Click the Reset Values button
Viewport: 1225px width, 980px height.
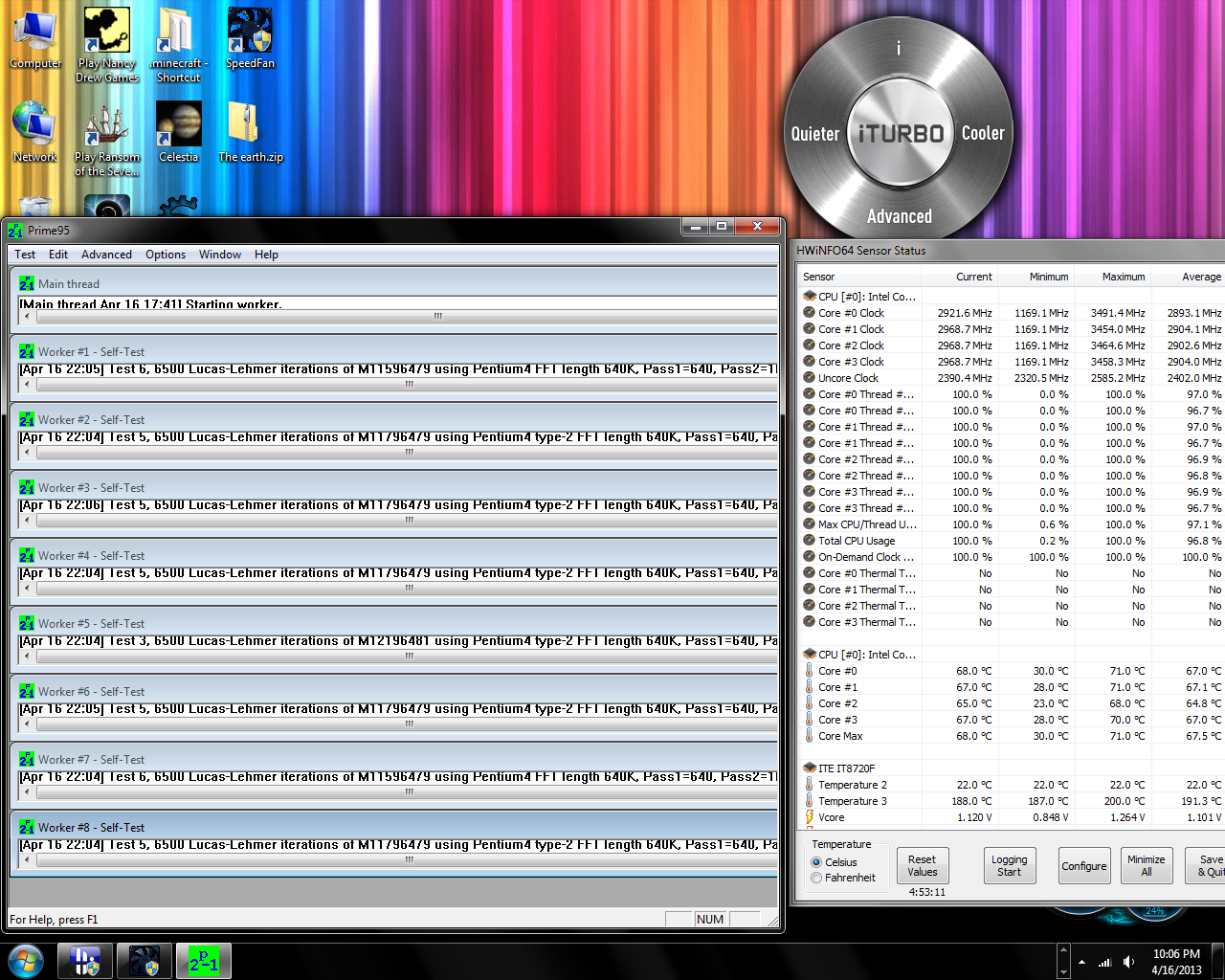click(x=923, y=865)
